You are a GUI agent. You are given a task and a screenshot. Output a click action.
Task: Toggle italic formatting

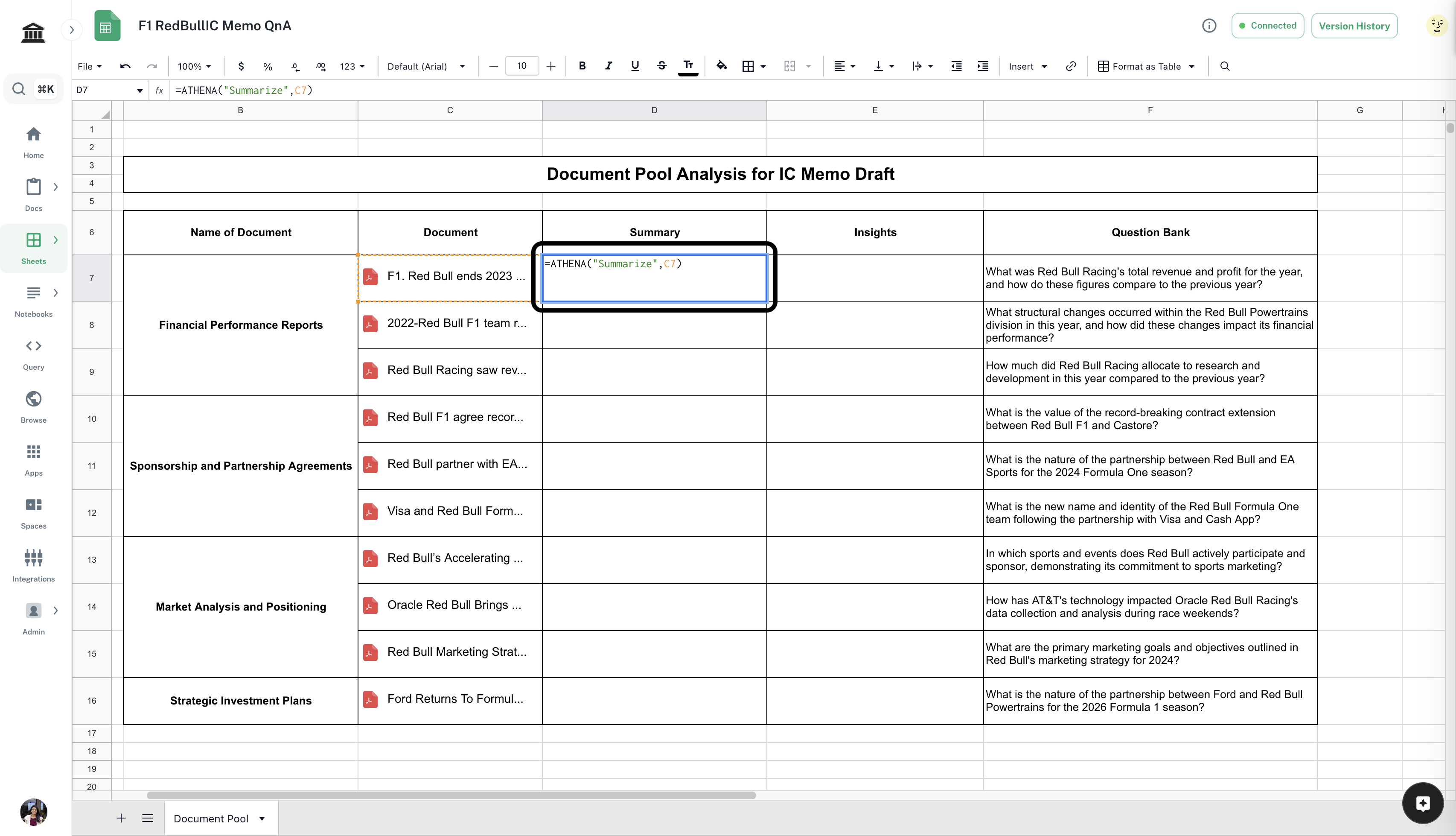[609, 66]
